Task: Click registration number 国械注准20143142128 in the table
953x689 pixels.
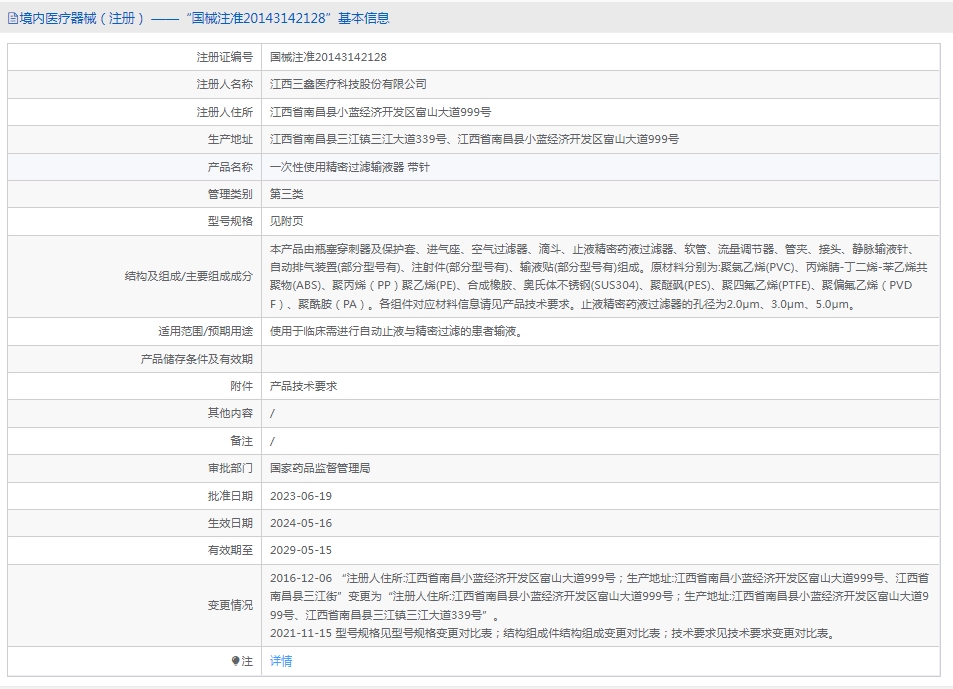Action: (x=328, y=58)
